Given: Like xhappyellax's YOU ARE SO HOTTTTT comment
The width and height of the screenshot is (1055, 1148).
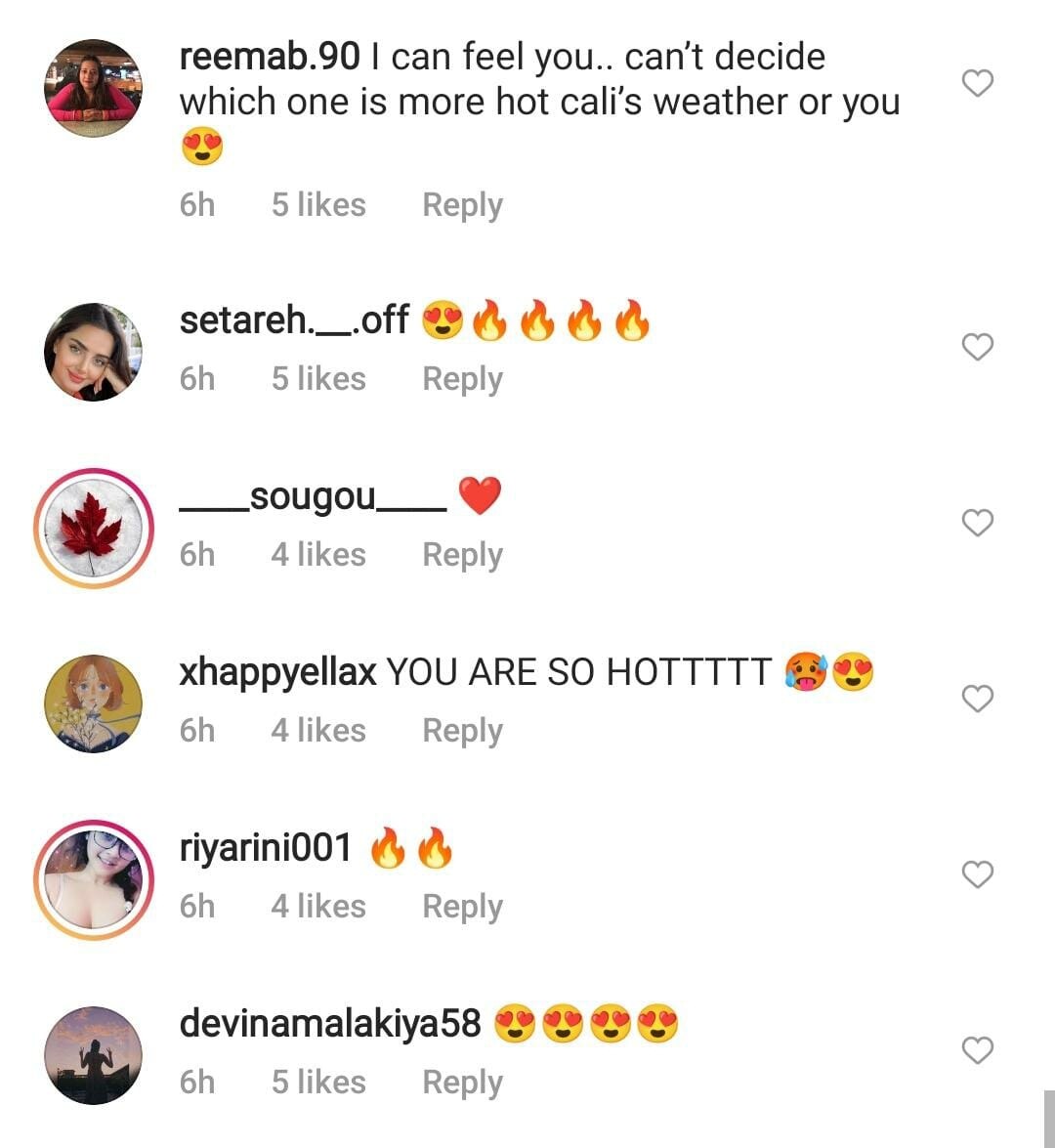Looking at the screenshot, I should 978,698.
